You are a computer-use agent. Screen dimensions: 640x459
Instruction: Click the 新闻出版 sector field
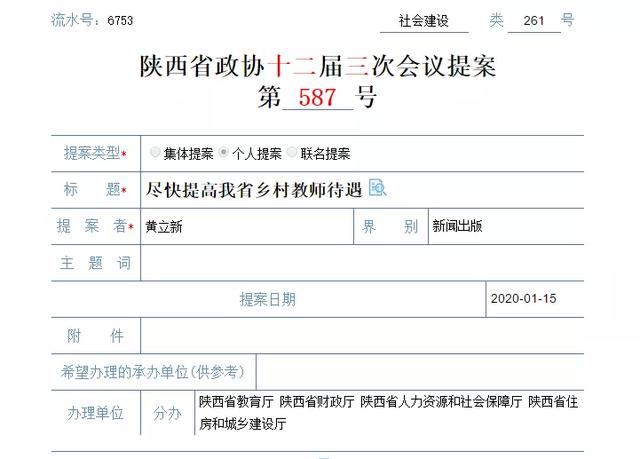click(506, 226)
